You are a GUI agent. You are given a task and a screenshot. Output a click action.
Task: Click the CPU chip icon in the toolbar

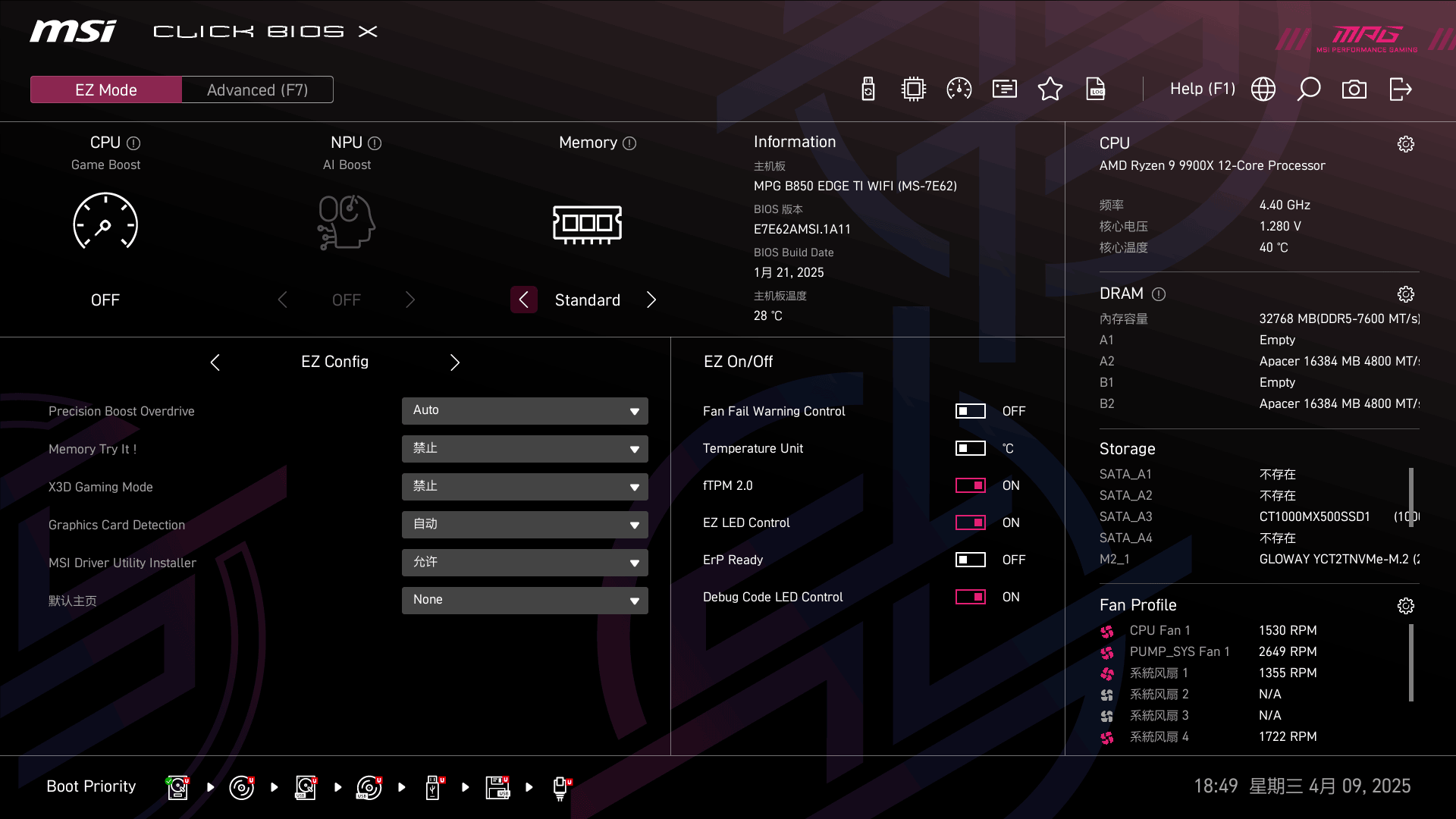coord(913,89)
